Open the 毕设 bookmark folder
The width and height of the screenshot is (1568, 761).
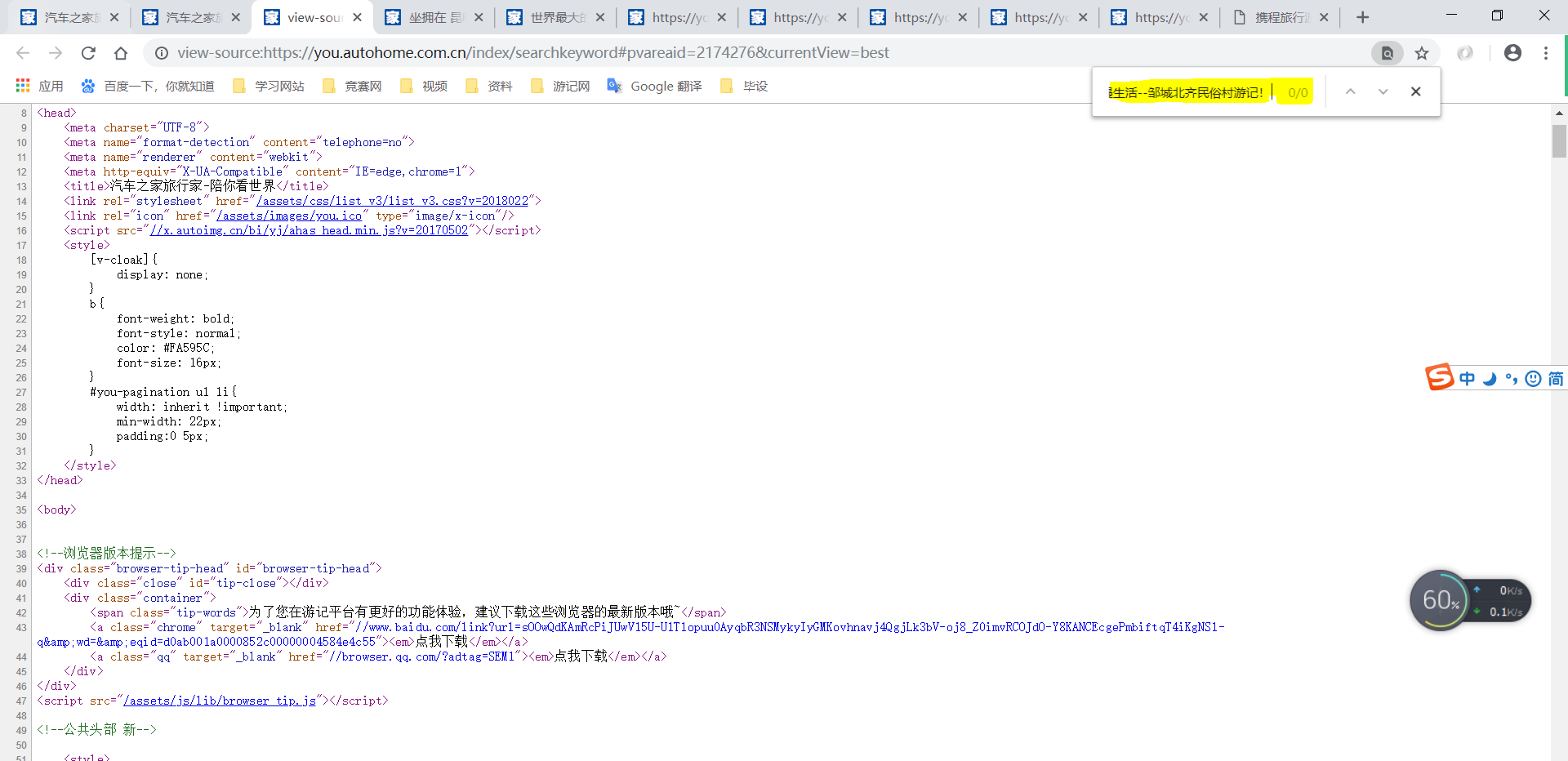tap(744, 86)
